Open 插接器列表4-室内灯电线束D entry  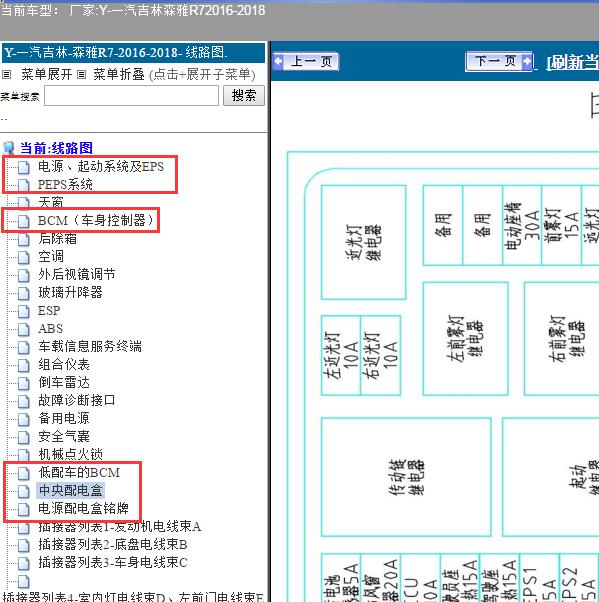coord(133,597)
